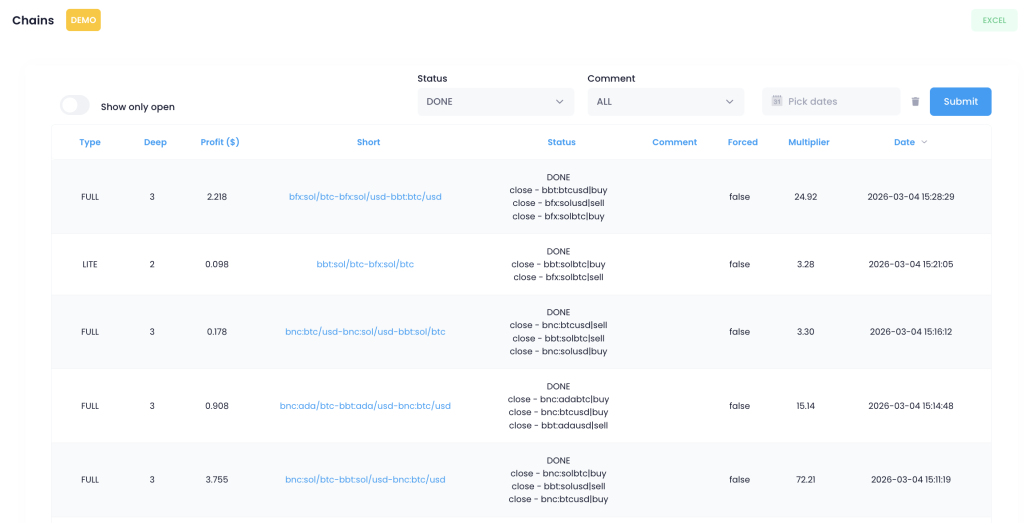Open chain bfx:sol/btc-bfx:sol/usd-bbt:btc/usd link
The image size is (1024, 523).
coord(365,197)
